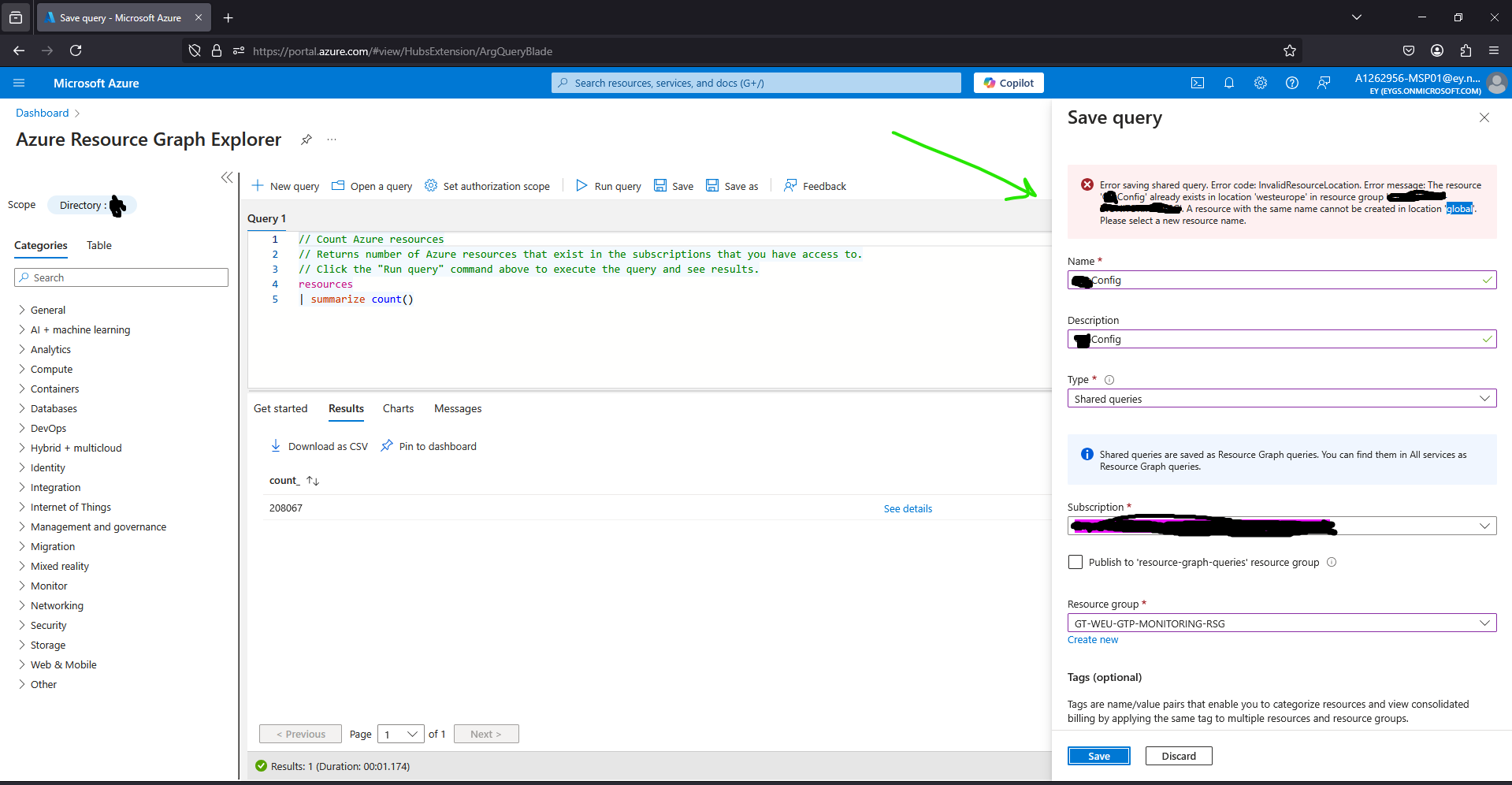Focus the categories Search box
The width and height of the screenshot is (1512, 785).
pos(121,277)
